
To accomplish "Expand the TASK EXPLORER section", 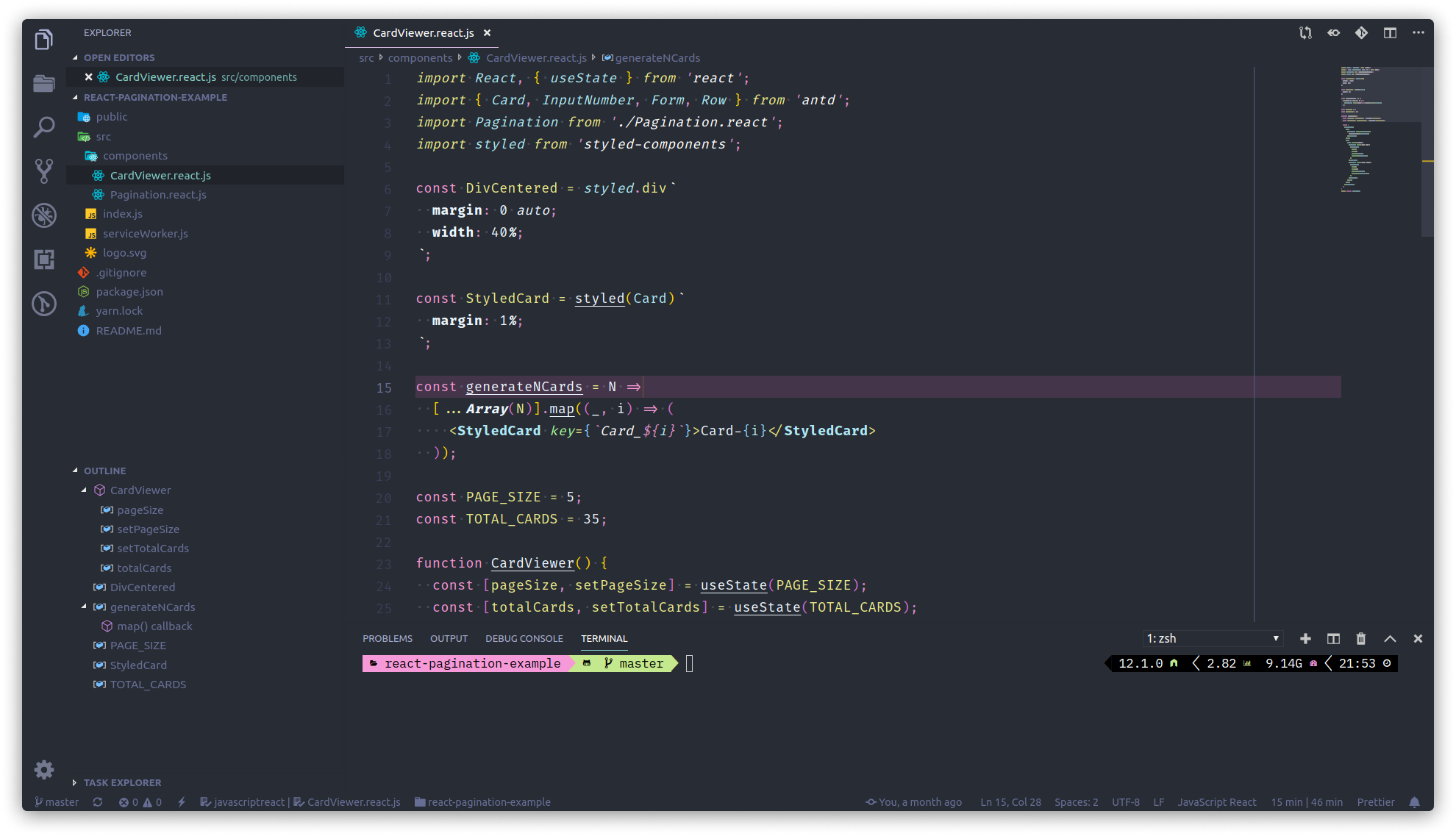I will [122, 782].
